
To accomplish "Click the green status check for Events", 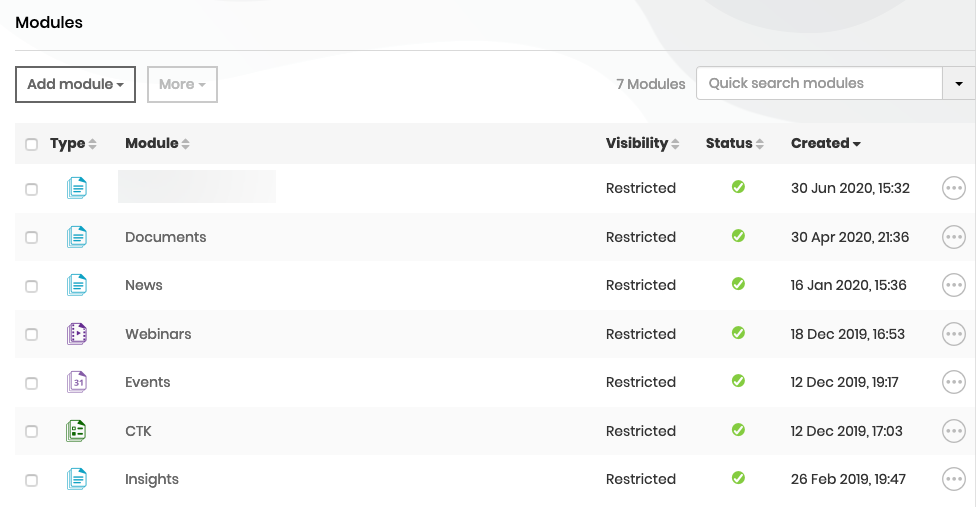I will [x=738, y=381].
